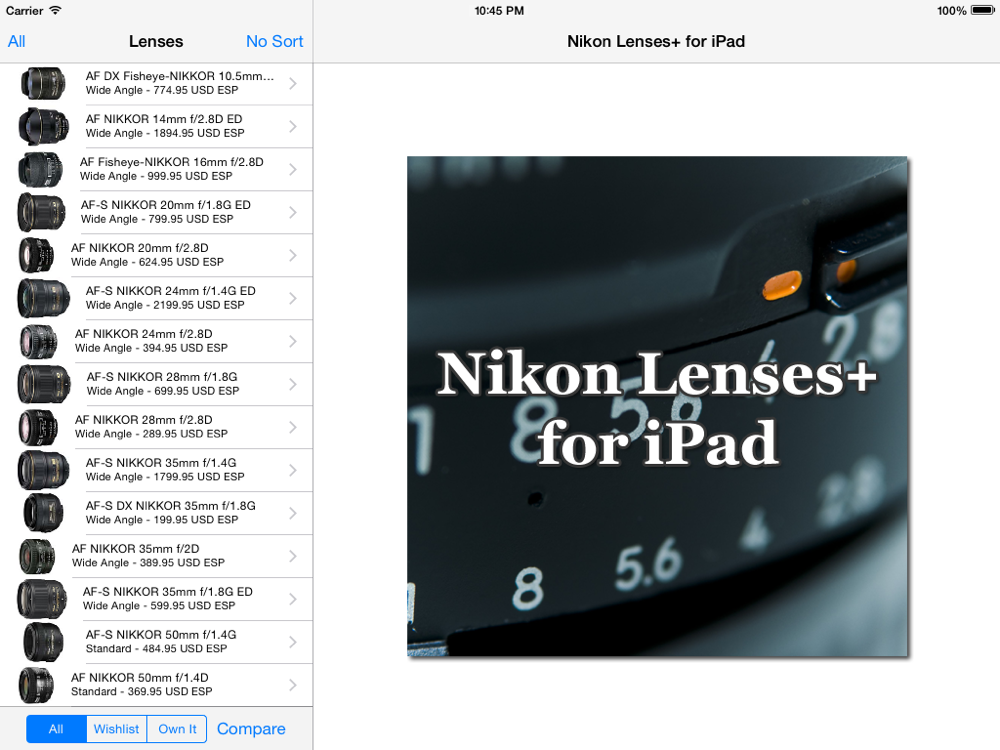
Task: Select "AF-S NIKKOR 24mm f/1.4G ED" lens name
Action: [171, 291]
